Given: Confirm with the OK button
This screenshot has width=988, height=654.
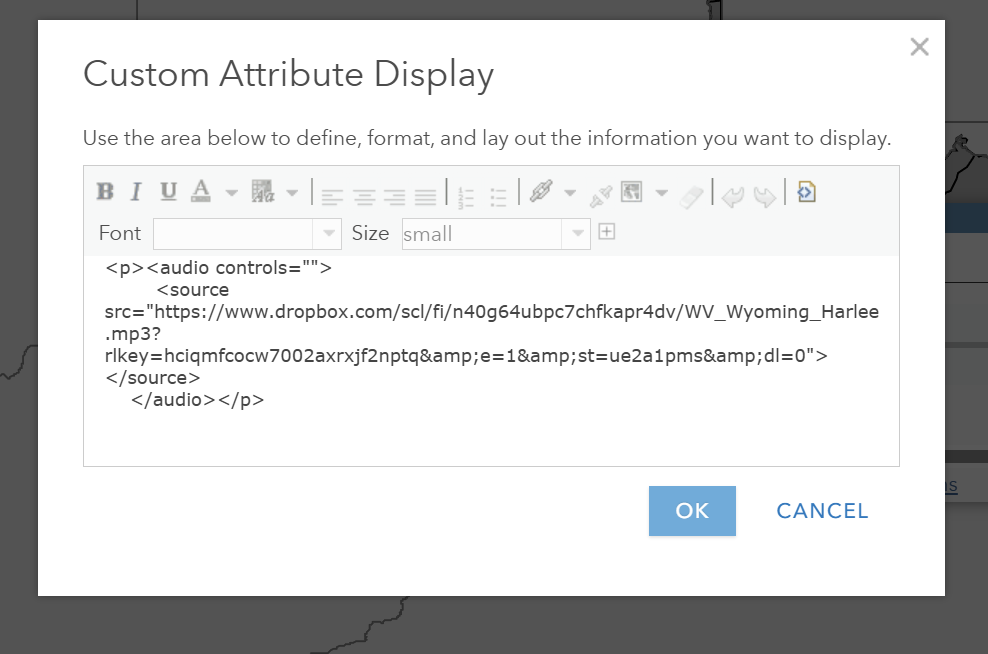Looking at the screenshot, I should click(692, 511).
